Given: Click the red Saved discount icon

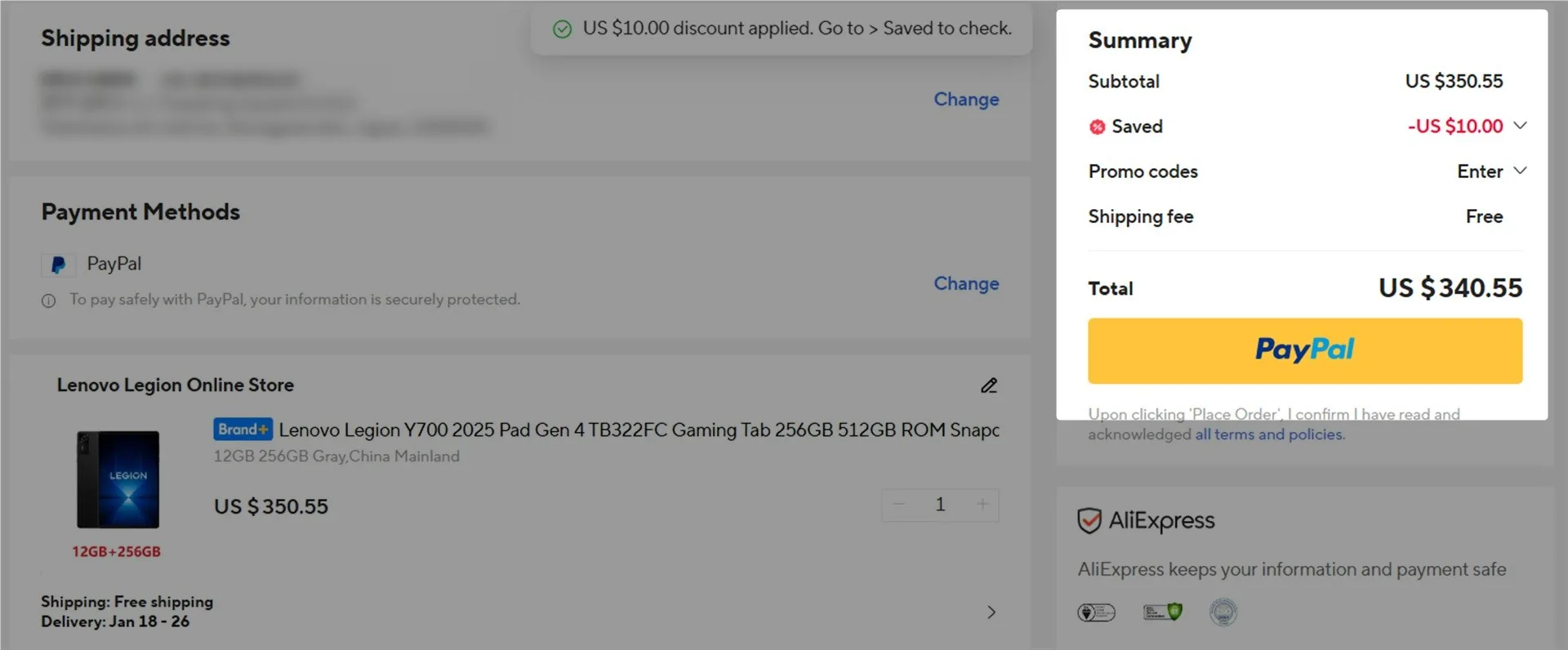Looking at the screenshot, I should coord(1098,127).
